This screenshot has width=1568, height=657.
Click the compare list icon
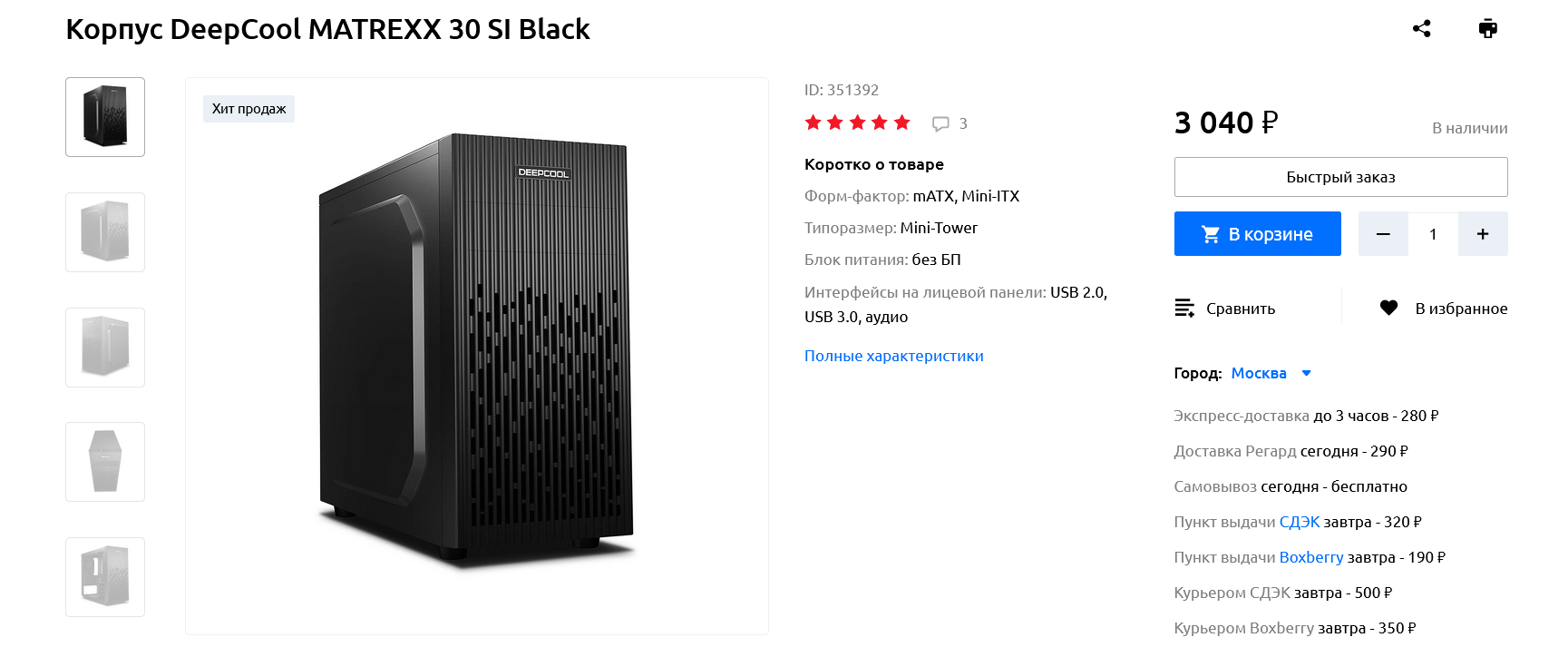click(1184, 309)
